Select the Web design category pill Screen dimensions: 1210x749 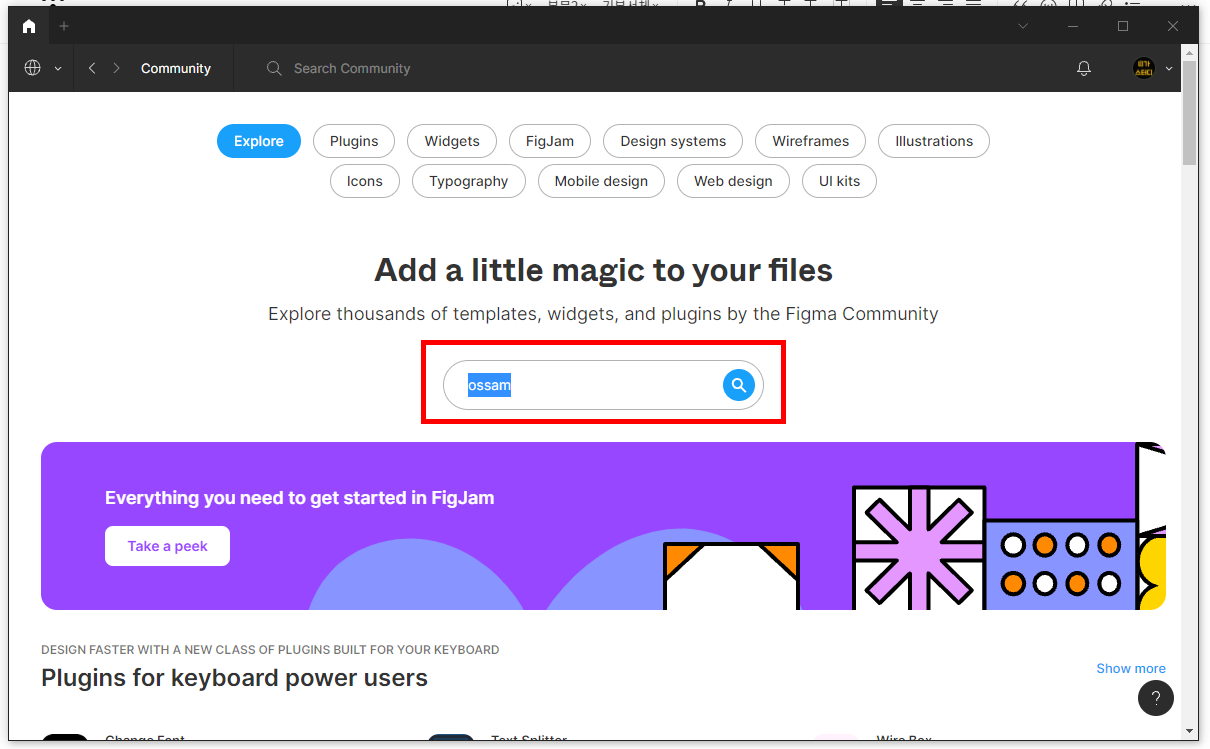point(733,181)
